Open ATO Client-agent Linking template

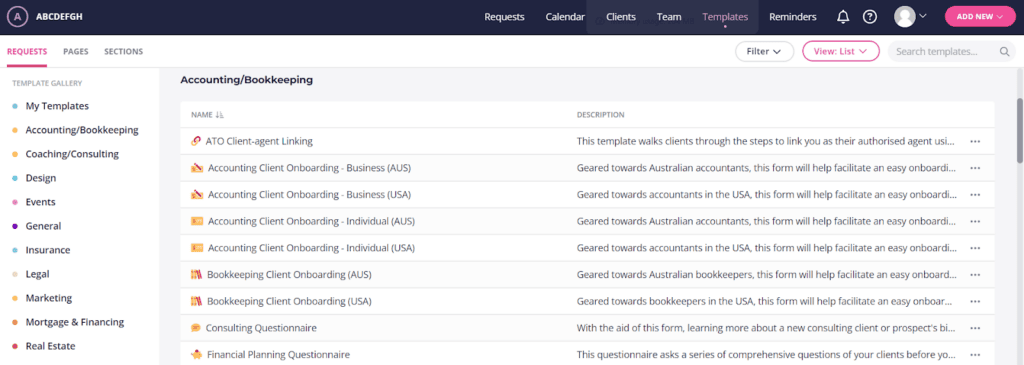[259, 141]
